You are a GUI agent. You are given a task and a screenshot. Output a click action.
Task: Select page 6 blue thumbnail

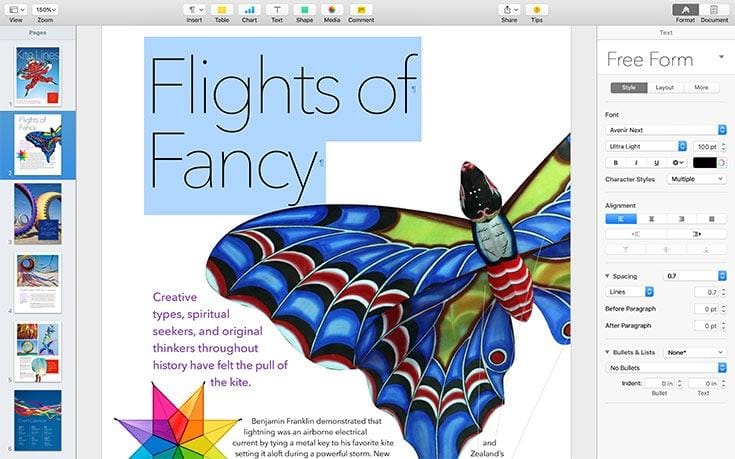tap(38, 420)
